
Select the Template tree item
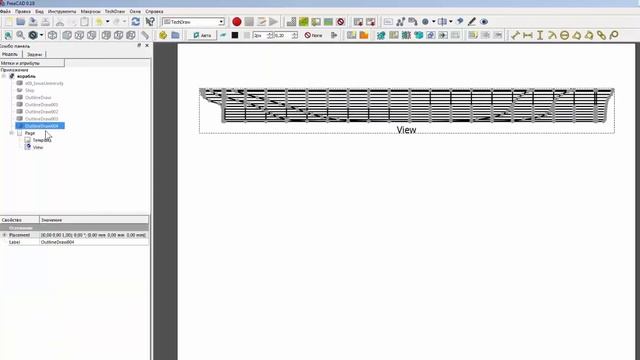(41, 140)
